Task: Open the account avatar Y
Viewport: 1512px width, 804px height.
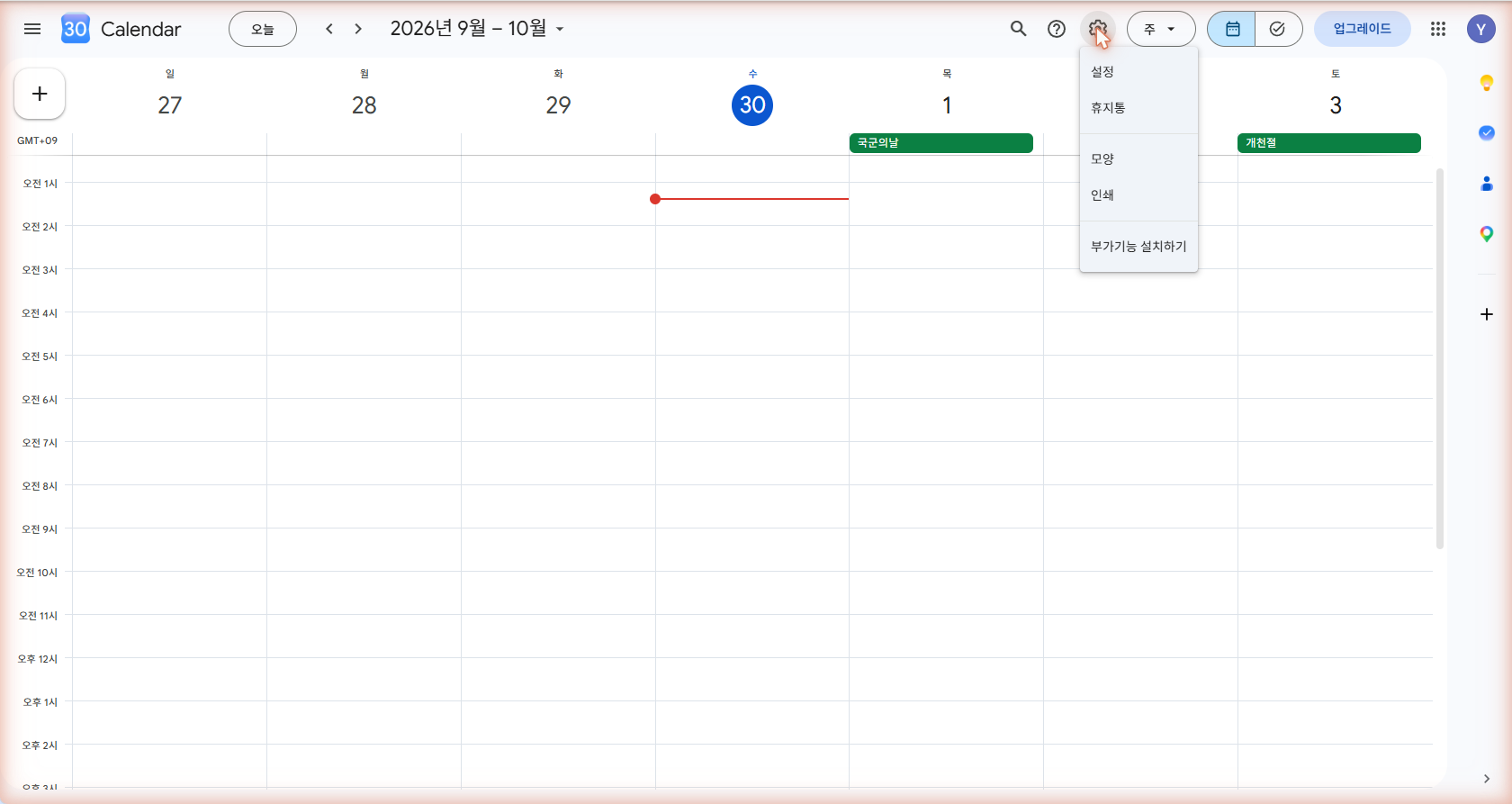Action: (1481, 29)
